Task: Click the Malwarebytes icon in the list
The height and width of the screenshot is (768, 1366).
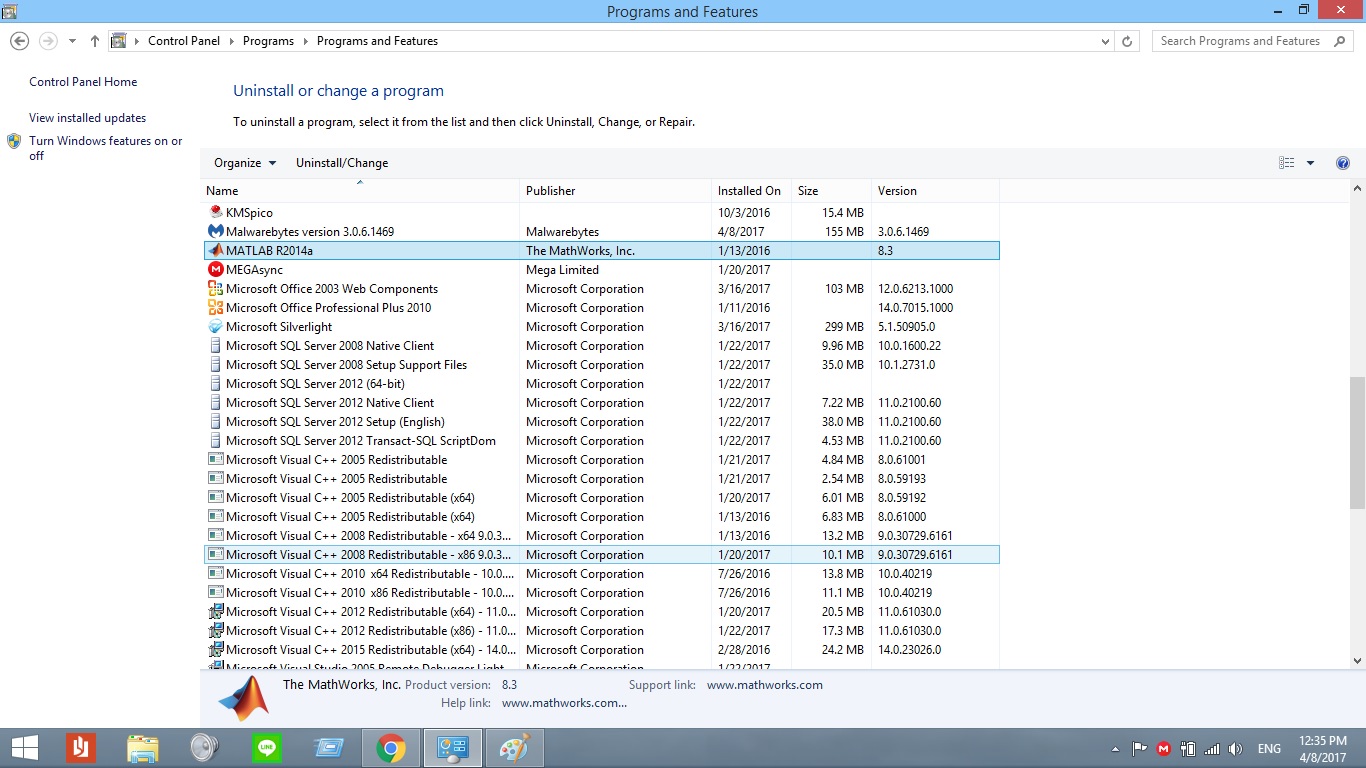Action: tap(215, 232)
